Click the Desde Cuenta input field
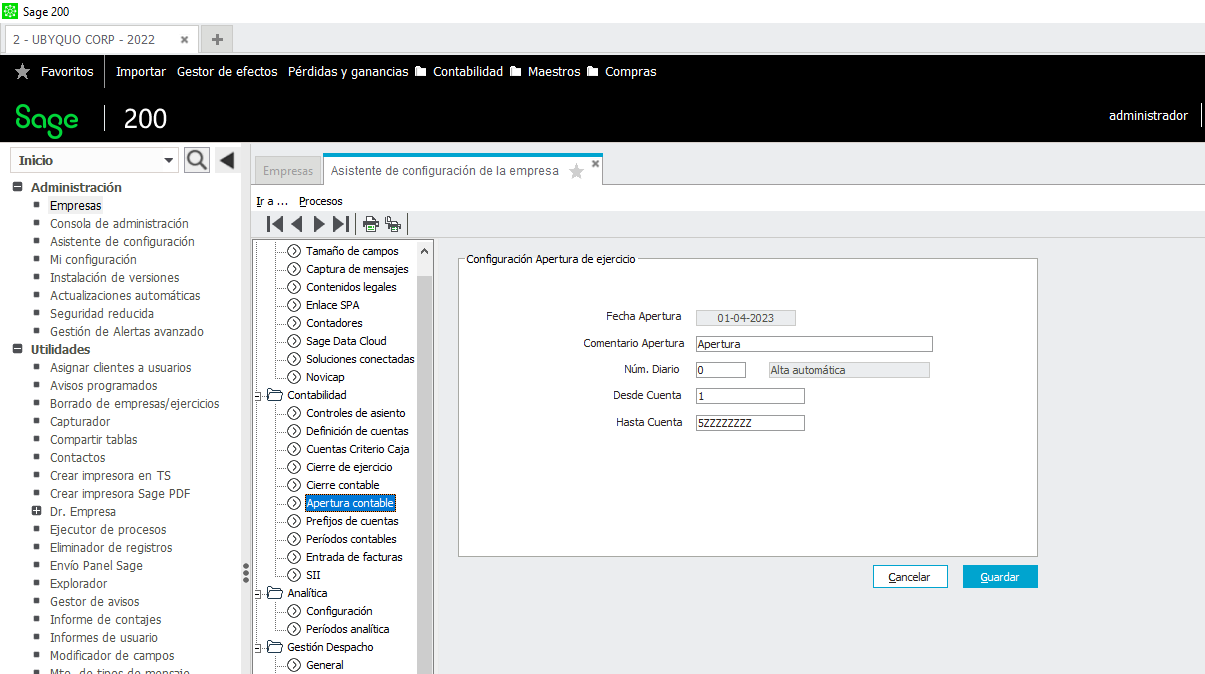The height and width of the screenshot is (674, 1205). (x=750, y=396)
